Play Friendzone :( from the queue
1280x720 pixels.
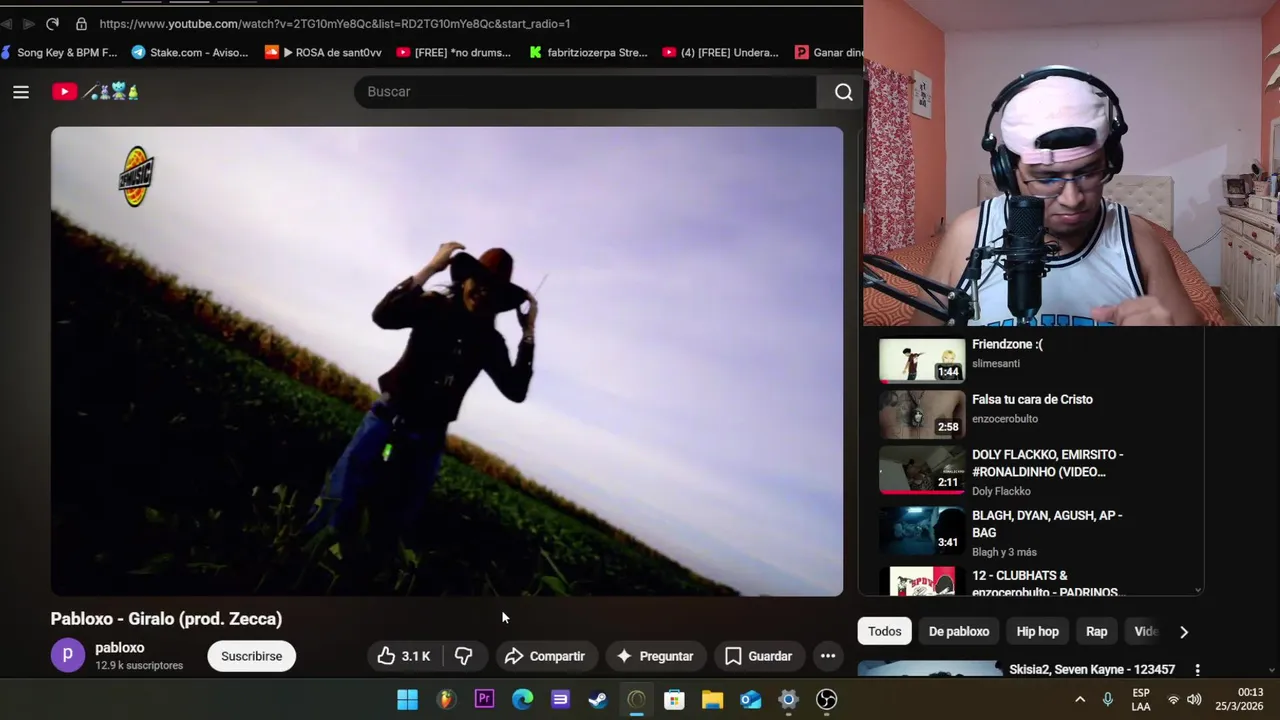pos(922,360)
